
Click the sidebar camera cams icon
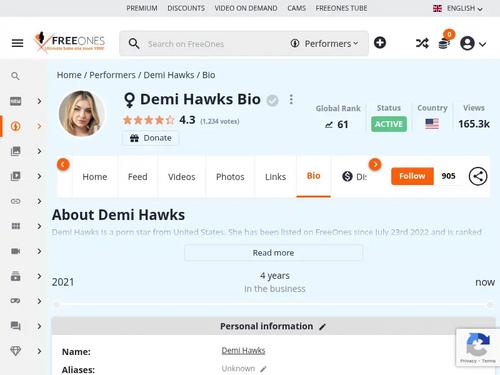(16, 251)
